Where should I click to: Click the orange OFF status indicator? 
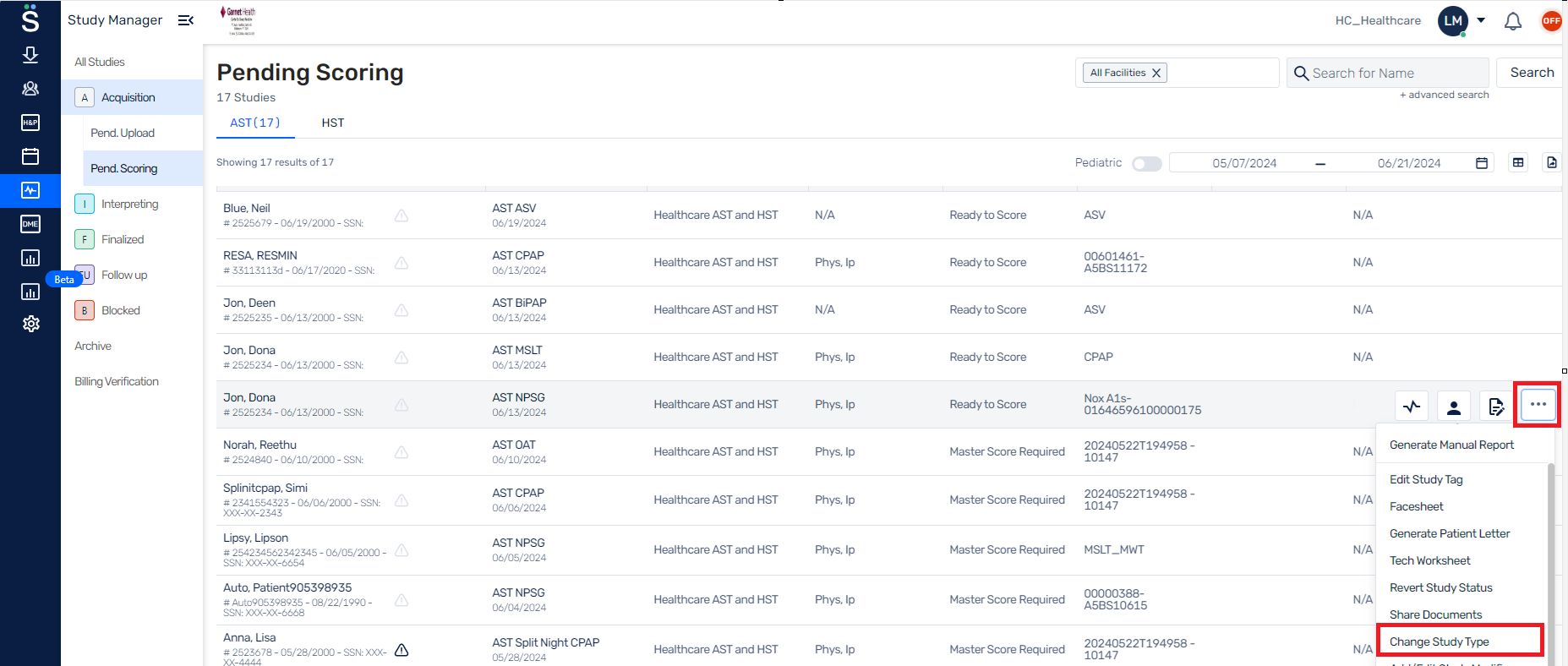coord(1551,21)
